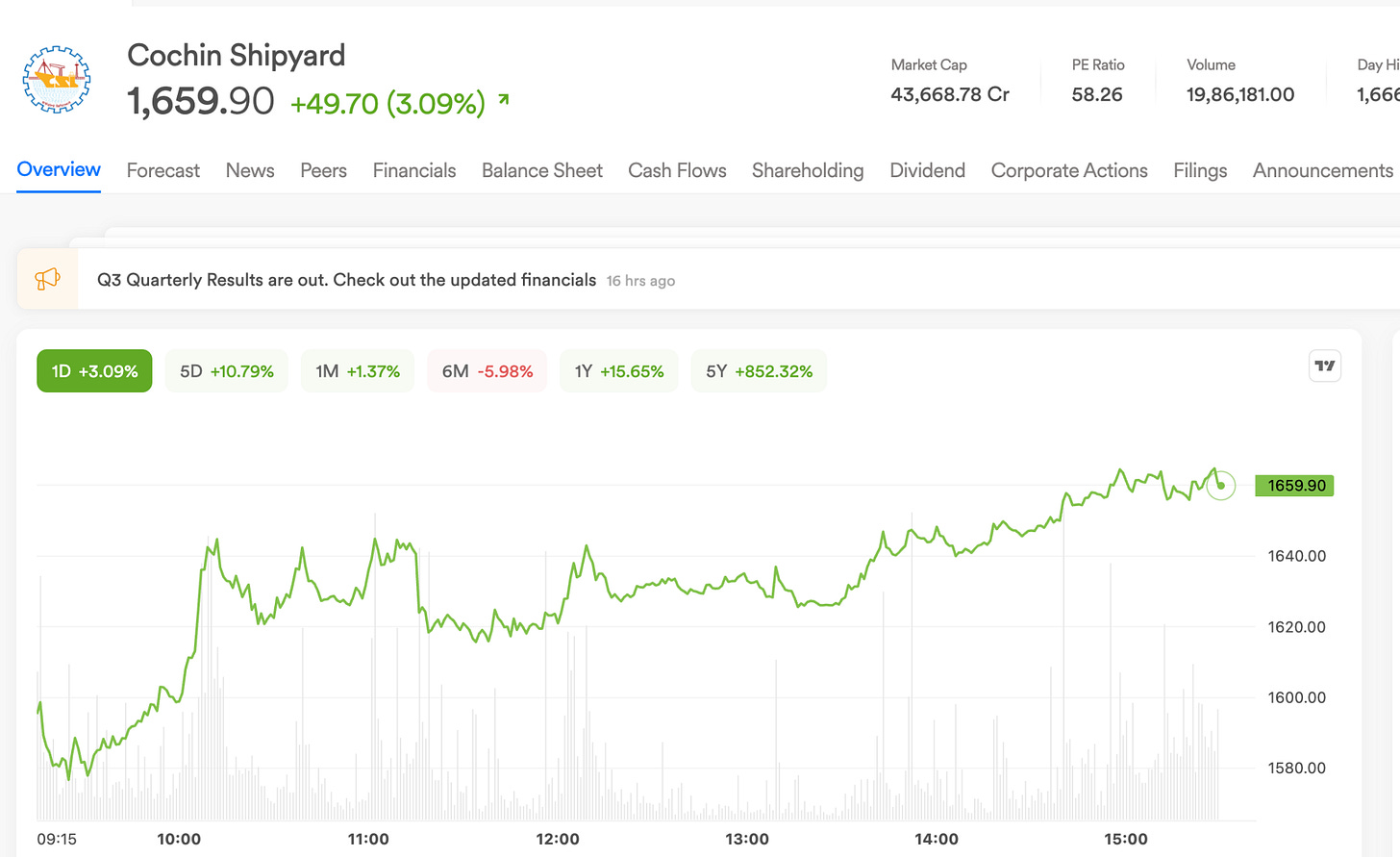Viewport: 1400px width, 857px height.
Task: Select the 5Y +852.32% time range
Action: click(x=760, y=371)
